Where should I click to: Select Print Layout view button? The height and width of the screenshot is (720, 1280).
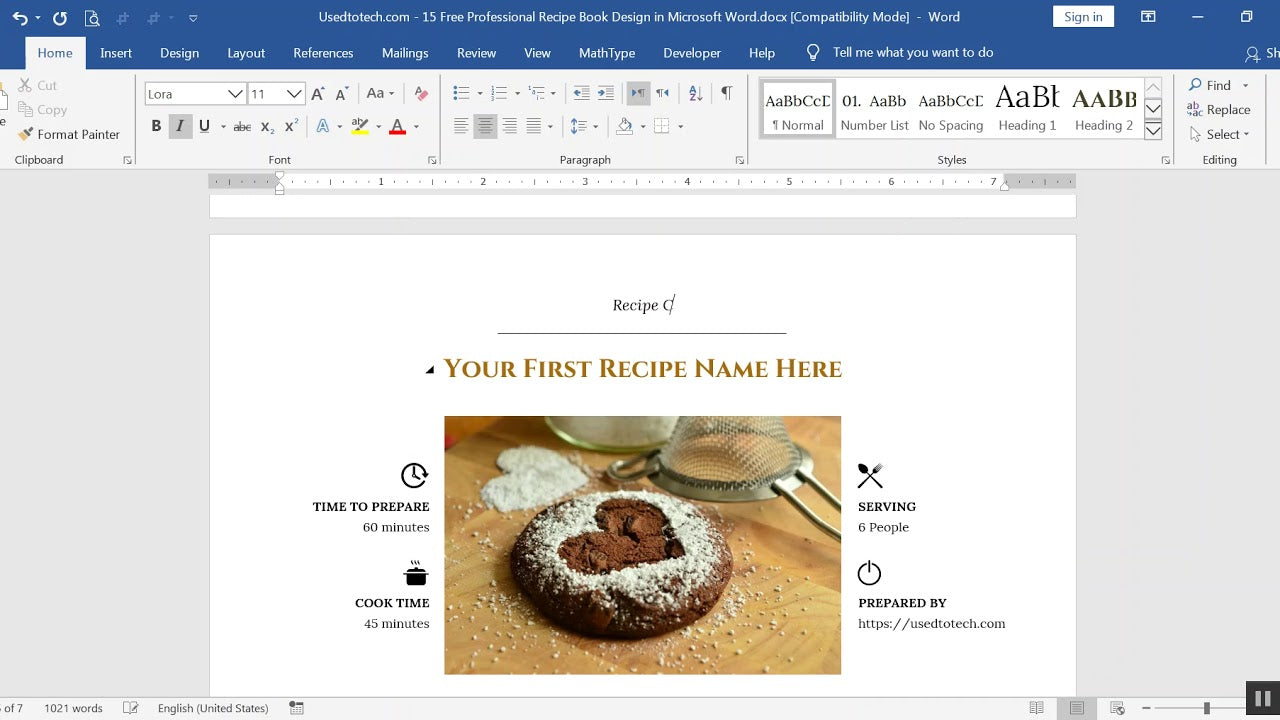(1077, 708)
